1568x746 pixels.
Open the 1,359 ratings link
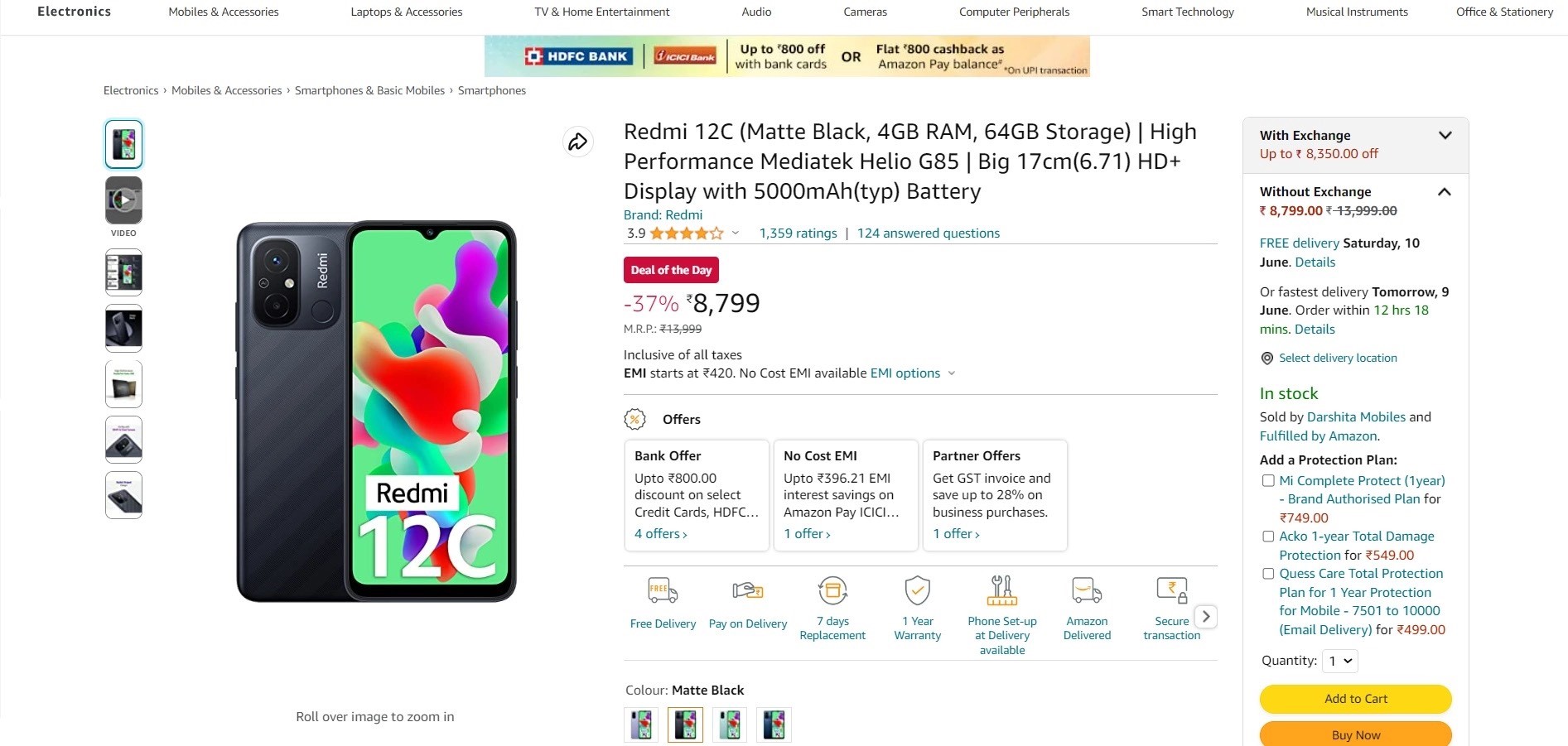click(x=798, y=233)
